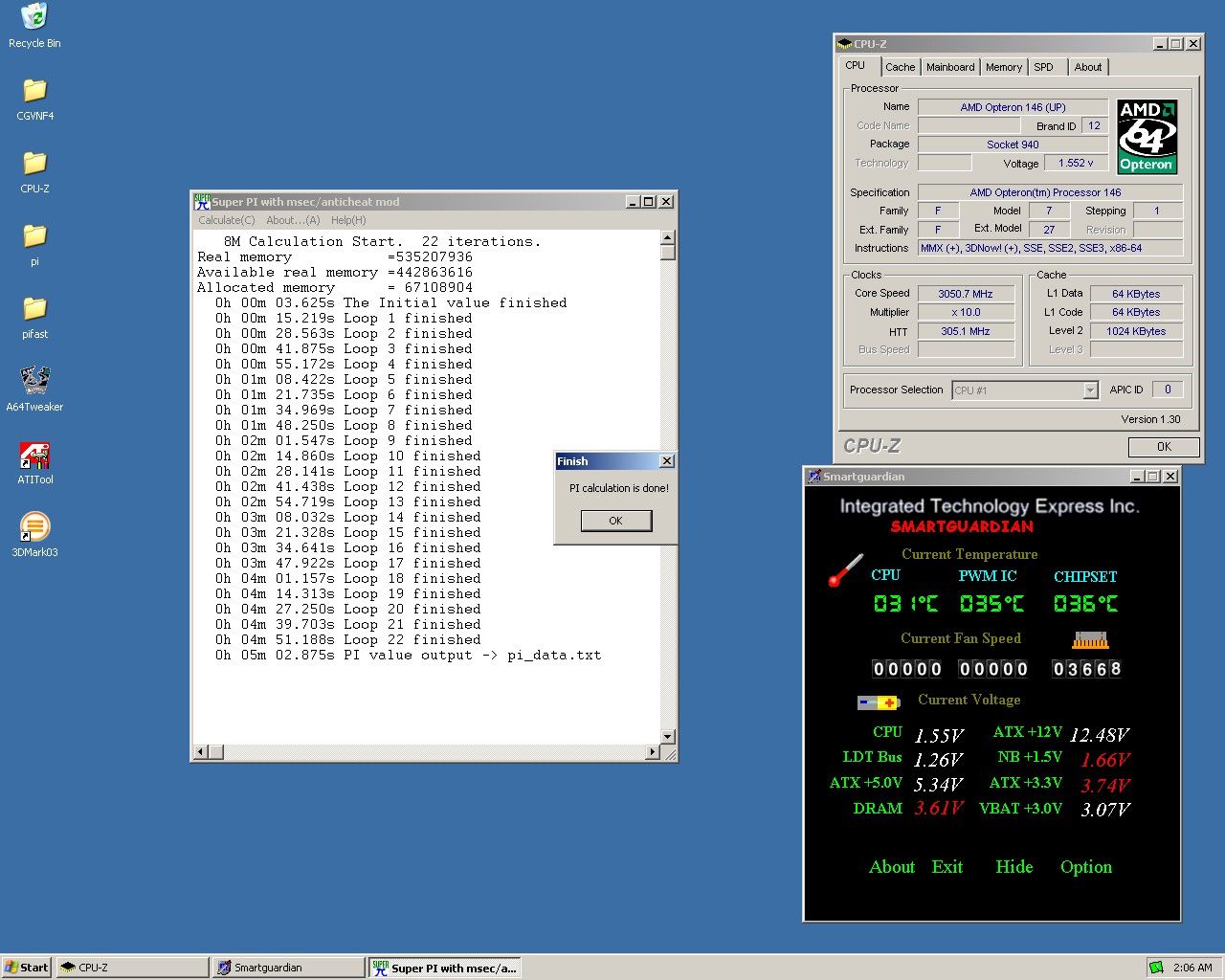
Task: Open the About menu in Super PI
Action: tap(293, 220)
